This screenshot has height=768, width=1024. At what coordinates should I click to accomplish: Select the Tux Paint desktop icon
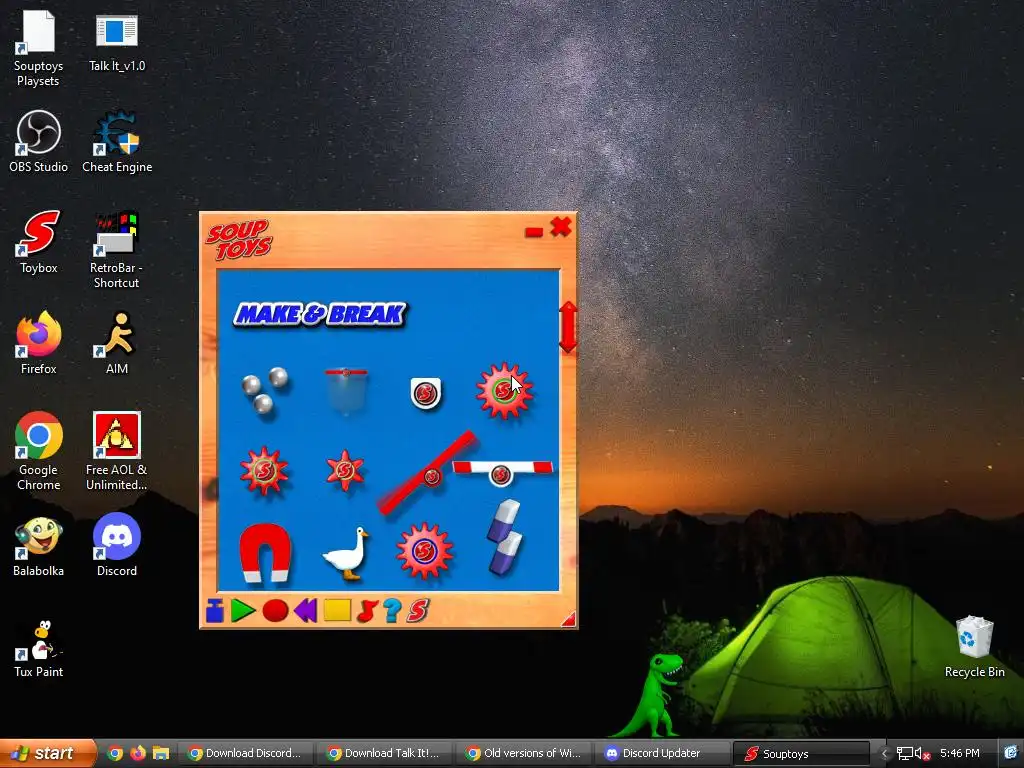(39, 648)
